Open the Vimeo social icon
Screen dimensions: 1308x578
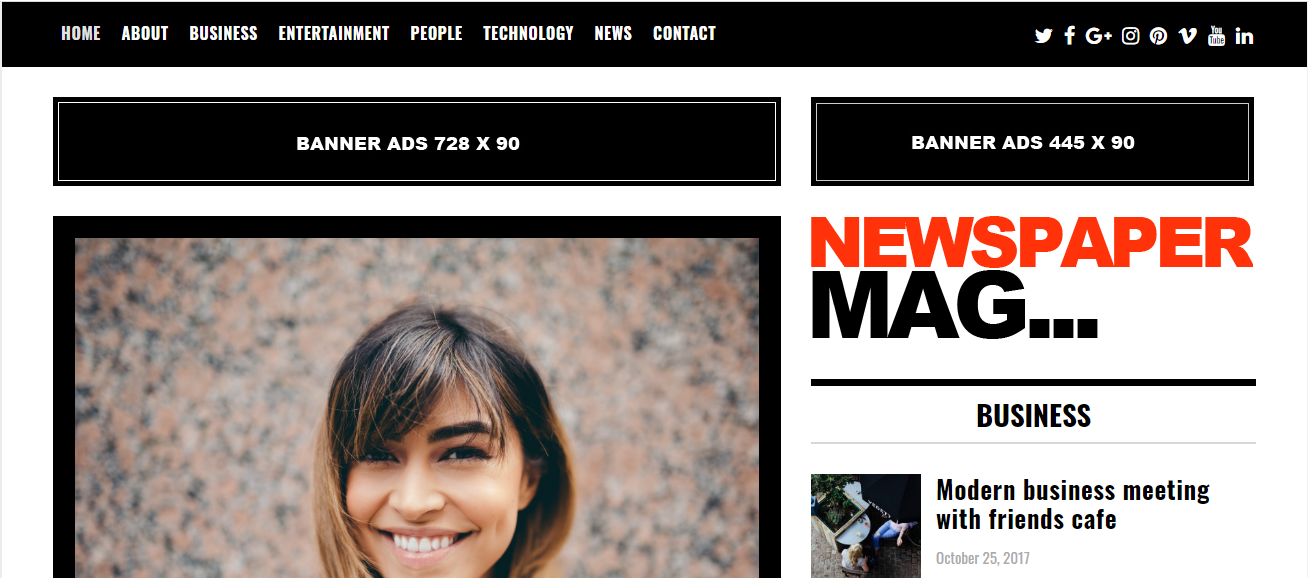(x=1187, y=36)
